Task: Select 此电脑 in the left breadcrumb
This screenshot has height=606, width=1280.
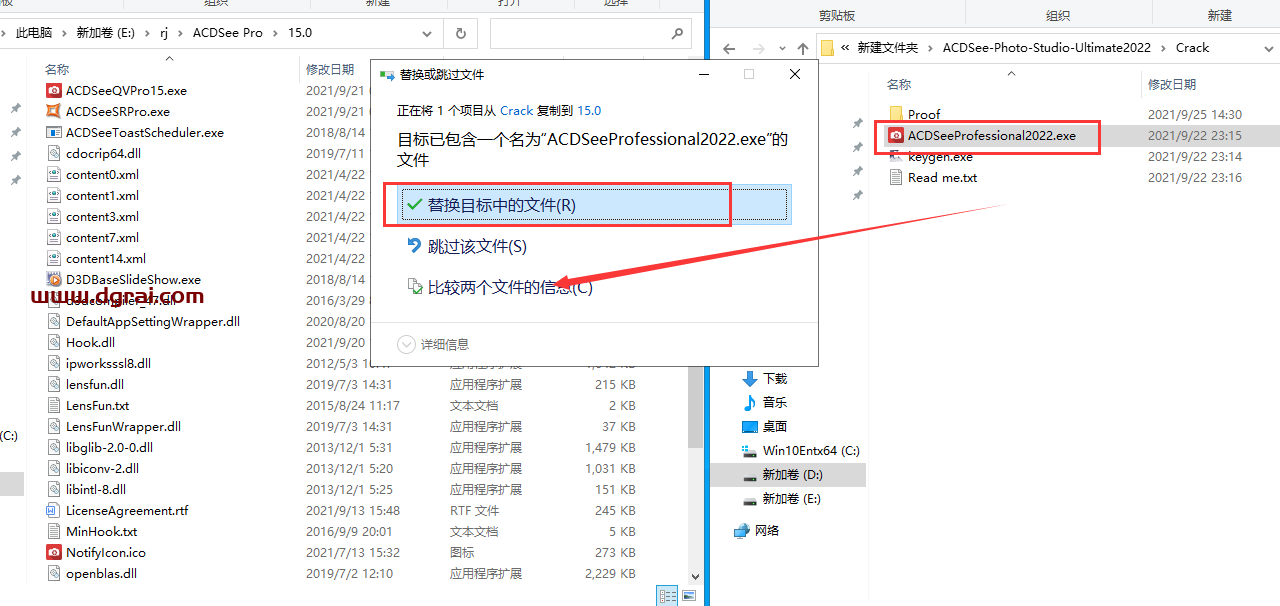Action: [x=35, y=33]
